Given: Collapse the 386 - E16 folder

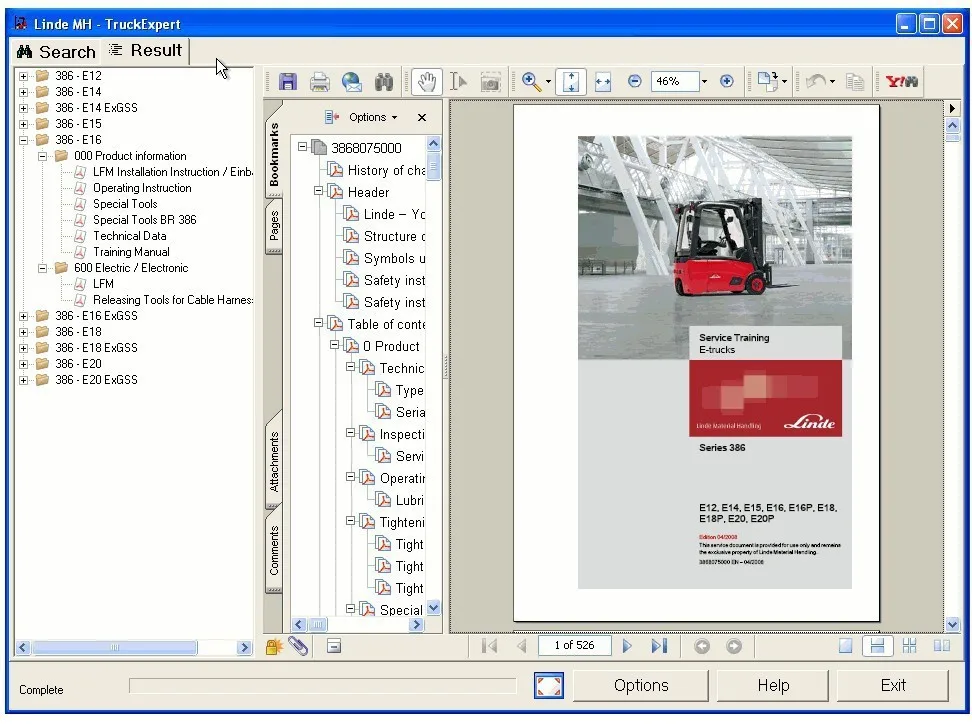Looking at the screenshot, I should click(23, 140).
